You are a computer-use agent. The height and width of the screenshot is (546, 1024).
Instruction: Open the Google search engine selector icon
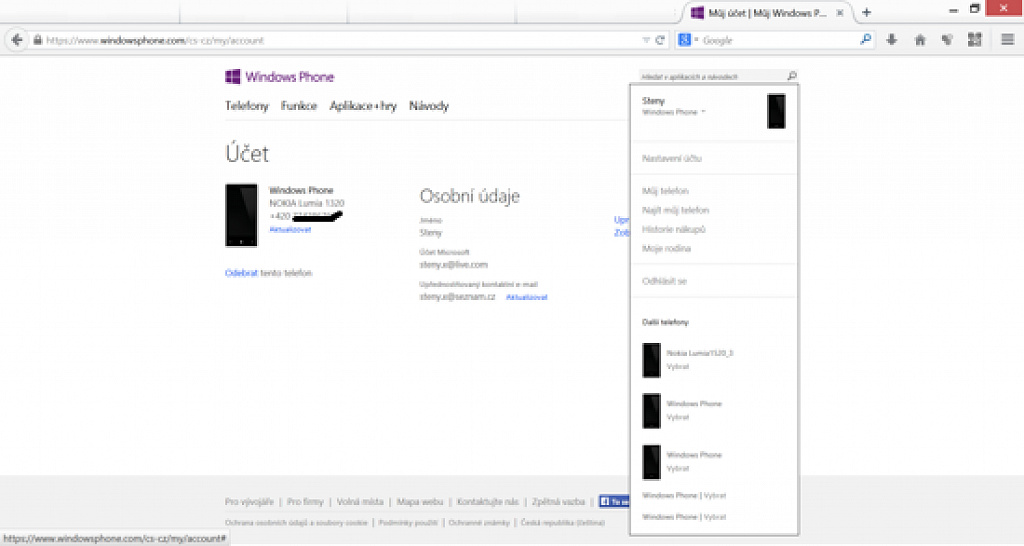685,40
